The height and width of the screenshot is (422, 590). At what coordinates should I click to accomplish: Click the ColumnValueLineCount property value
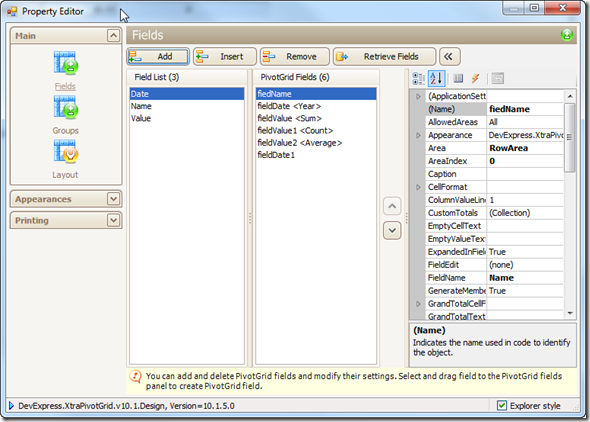[x=525, y=200]
